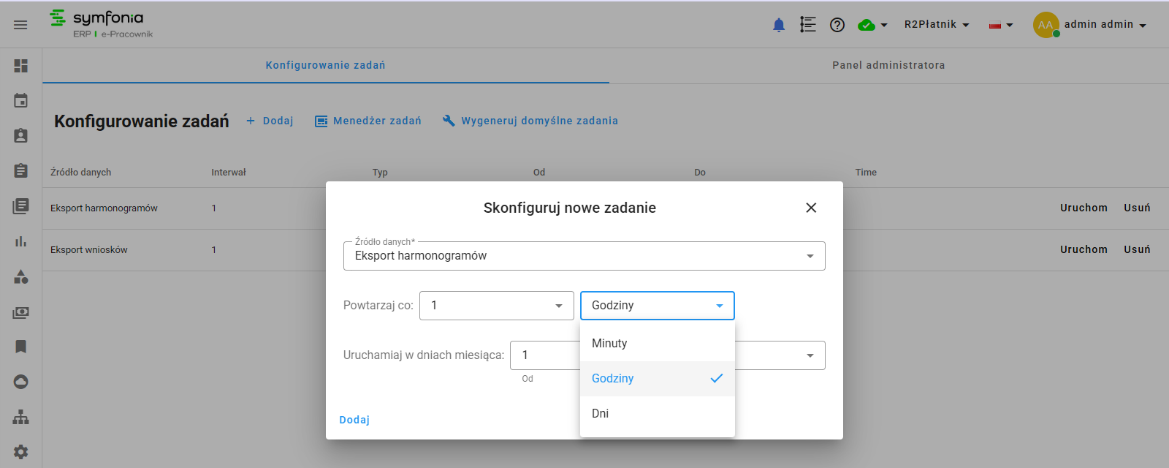Click the Interwał column header

click(x=228, y=172)
